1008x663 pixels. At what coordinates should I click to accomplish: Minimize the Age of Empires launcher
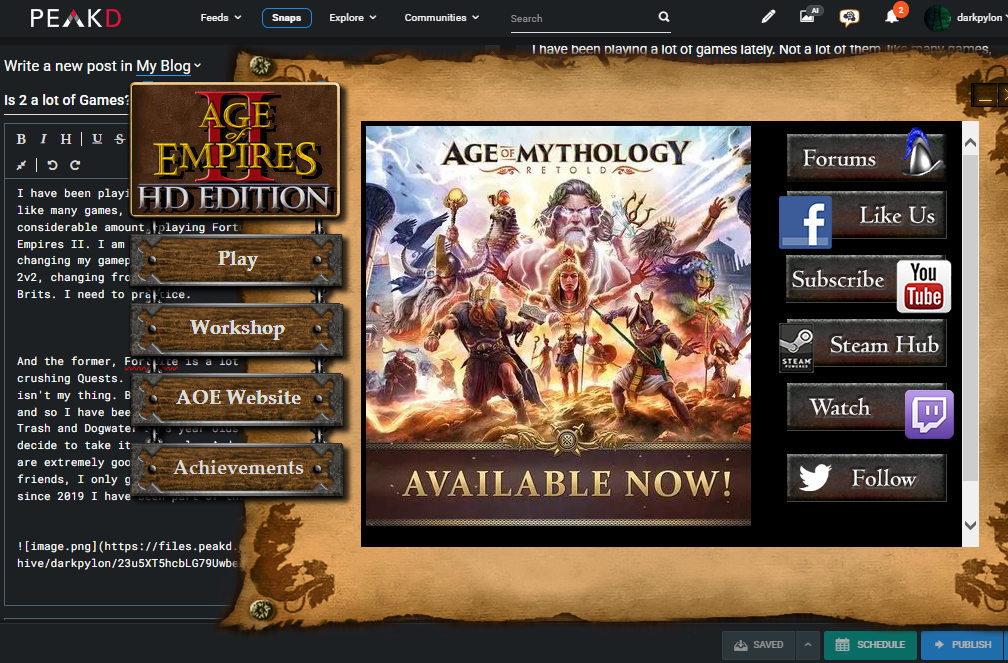(984, 95)
